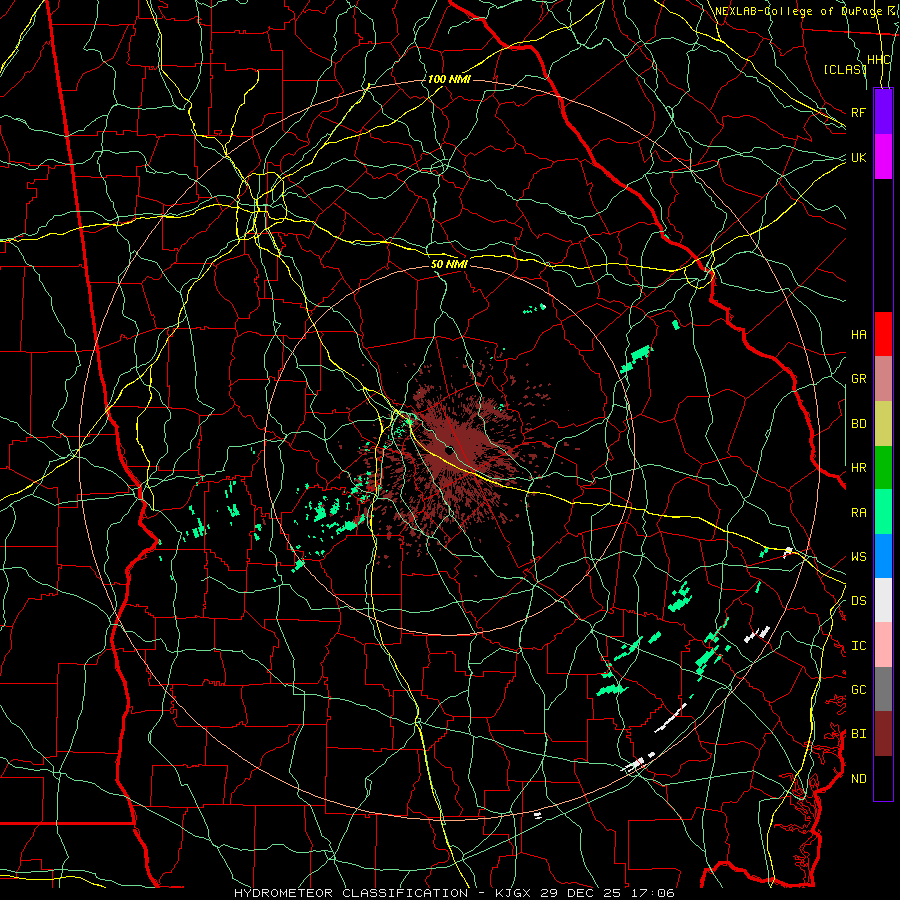Click the WS blue legend swatch

[x=883, y=556]
